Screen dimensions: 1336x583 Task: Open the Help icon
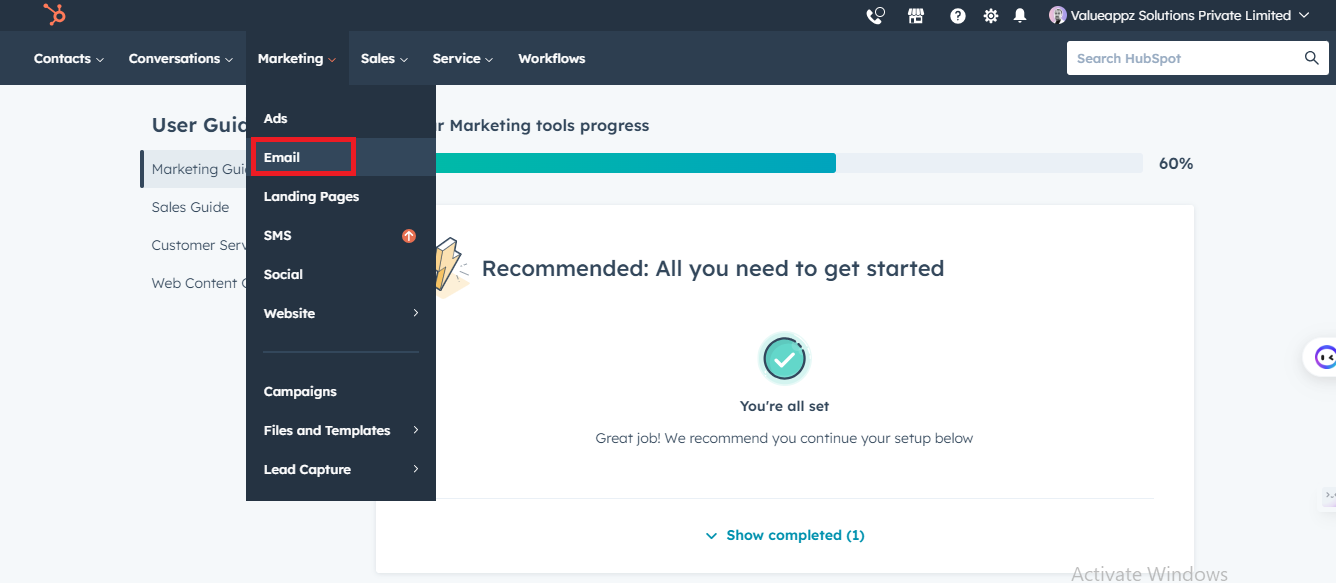(957, 15)
